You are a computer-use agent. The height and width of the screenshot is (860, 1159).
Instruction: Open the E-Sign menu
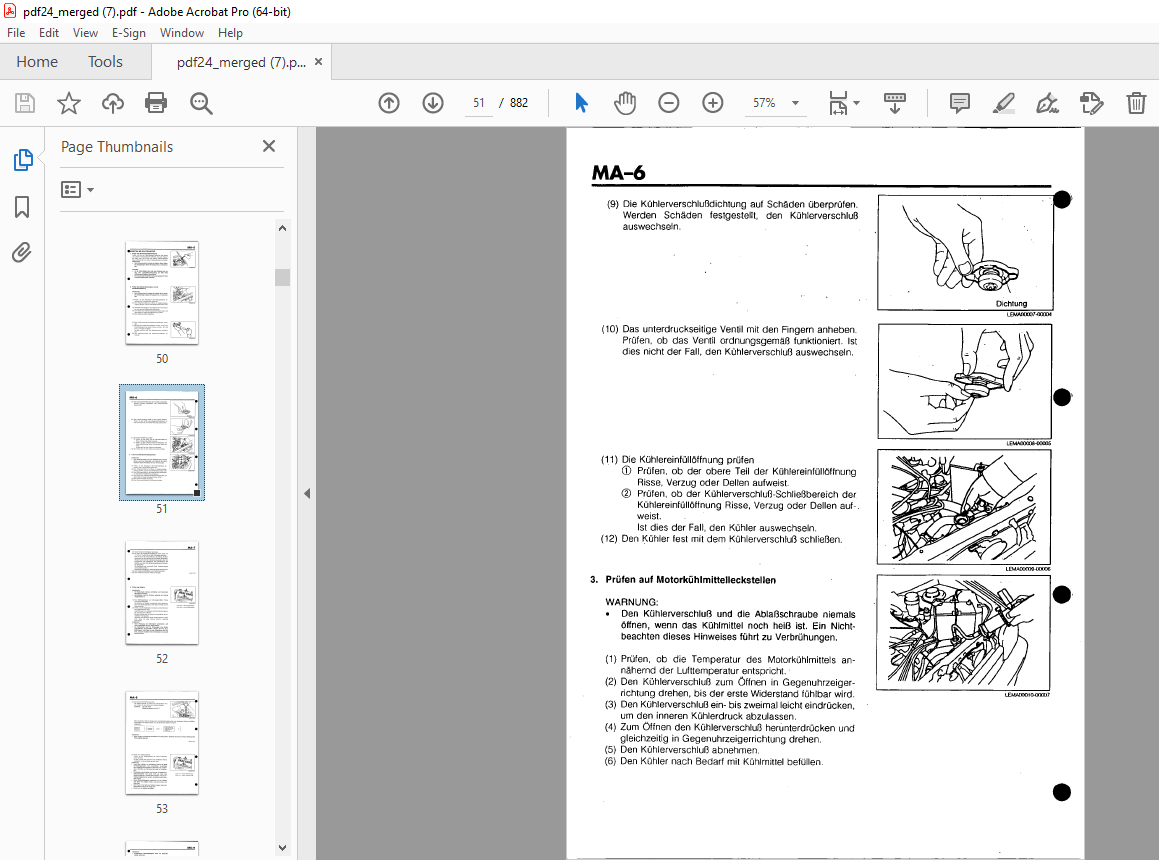click(x=129, y=33)
